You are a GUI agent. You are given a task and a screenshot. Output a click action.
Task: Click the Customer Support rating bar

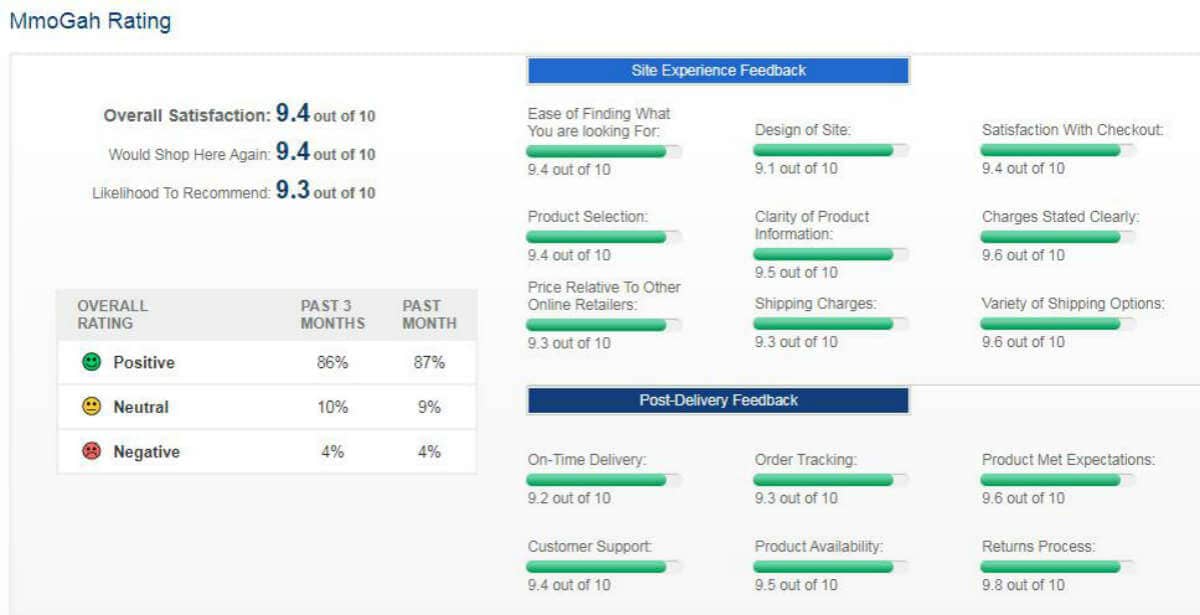pyautogui.click(x=604, y=567)
